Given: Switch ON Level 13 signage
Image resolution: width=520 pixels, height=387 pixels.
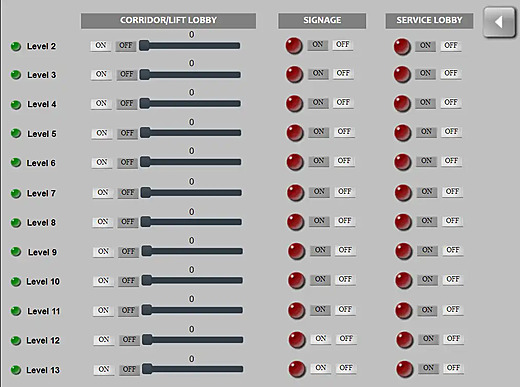Looking at the screenshot, I should 321,368.
